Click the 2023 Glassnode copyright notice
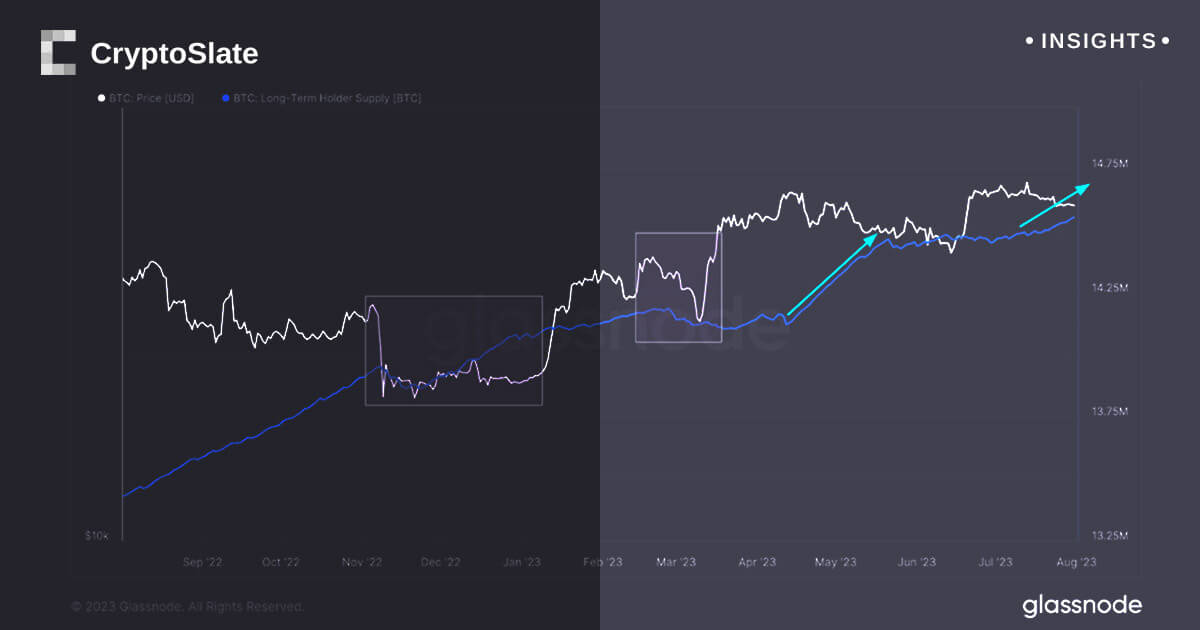Image resolution: width=1200 pixels, height=630 pixels. [x=186, y=606]
